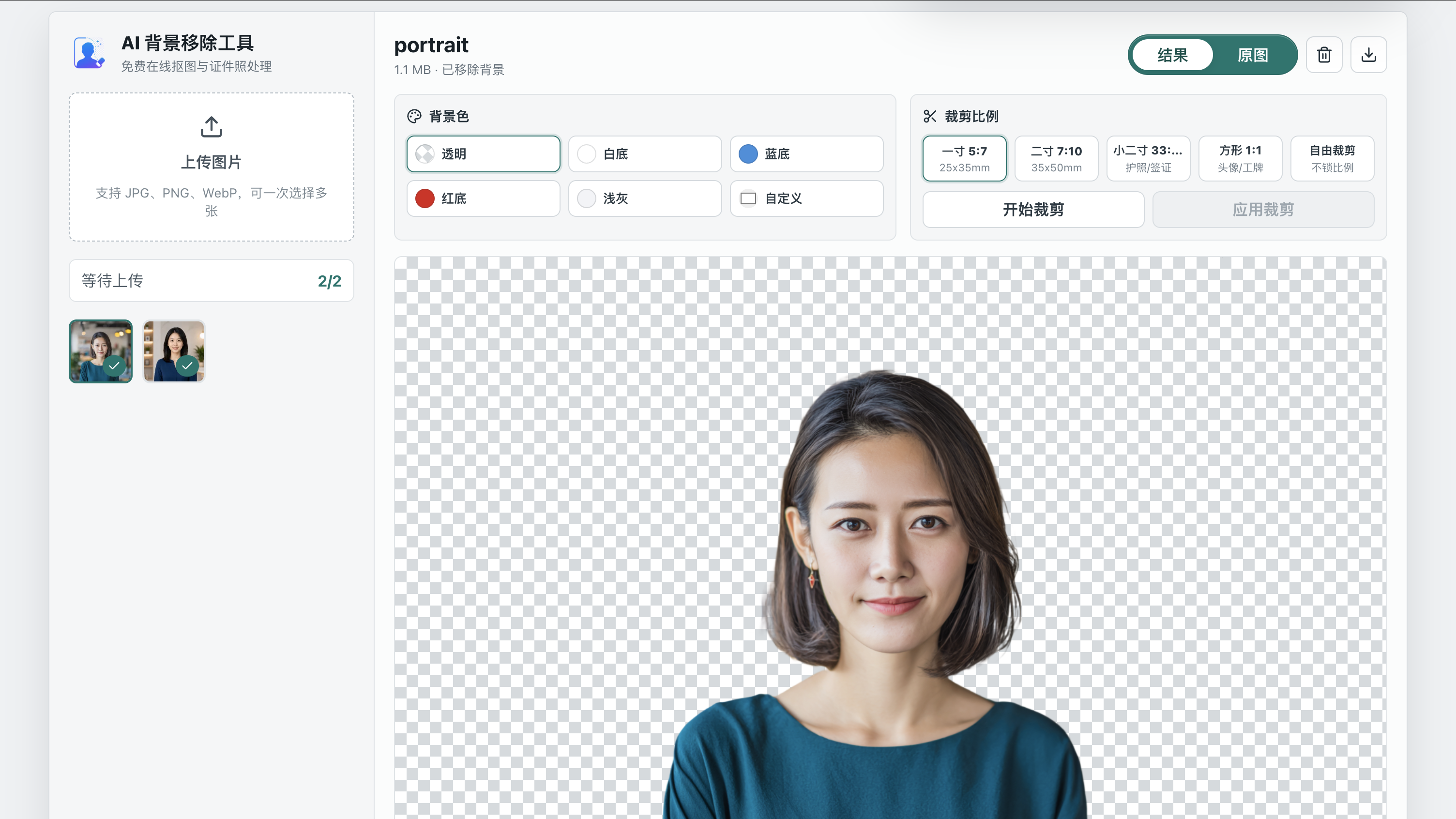Click the transparent checkered swatch

[x=425, y=154]
